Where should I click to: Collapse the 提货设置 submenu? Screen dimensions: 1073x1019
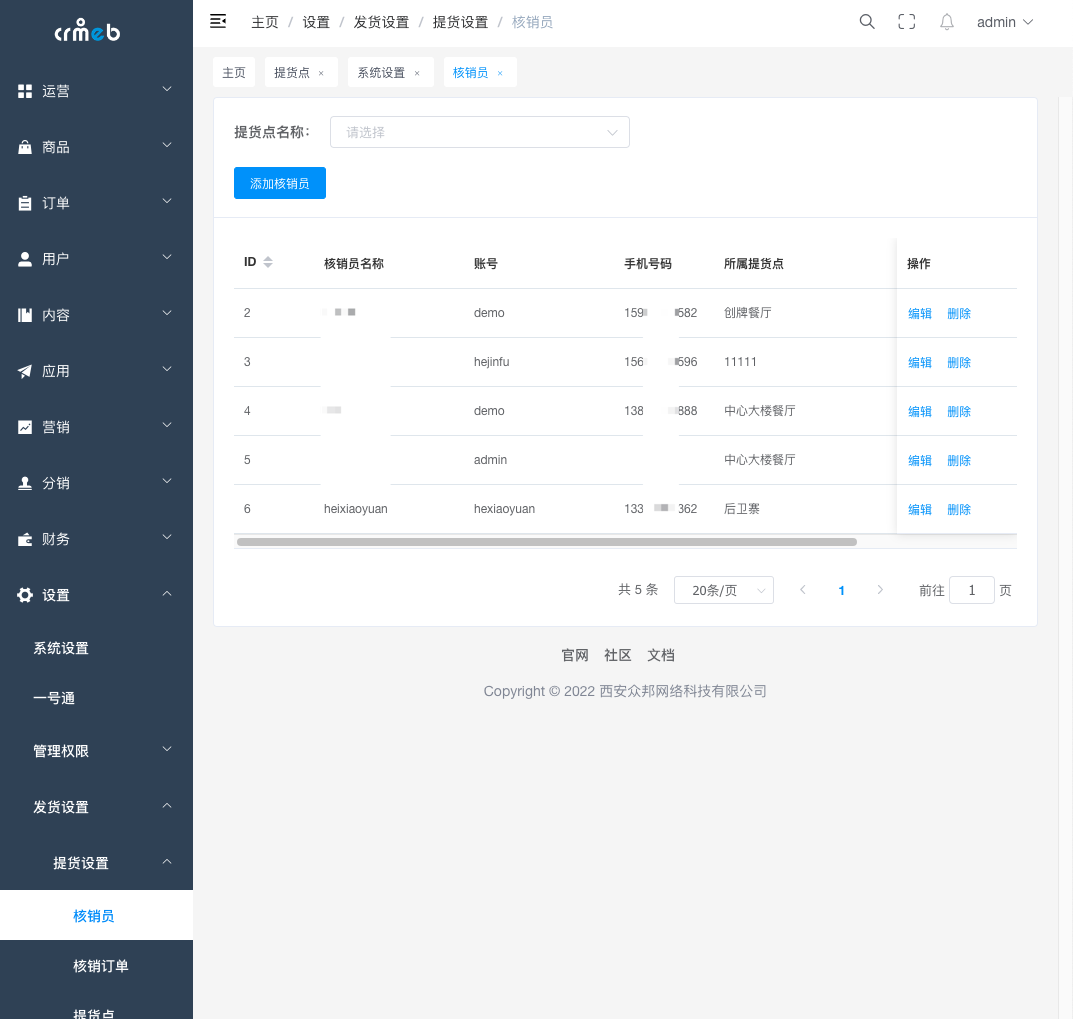[167, 862]
